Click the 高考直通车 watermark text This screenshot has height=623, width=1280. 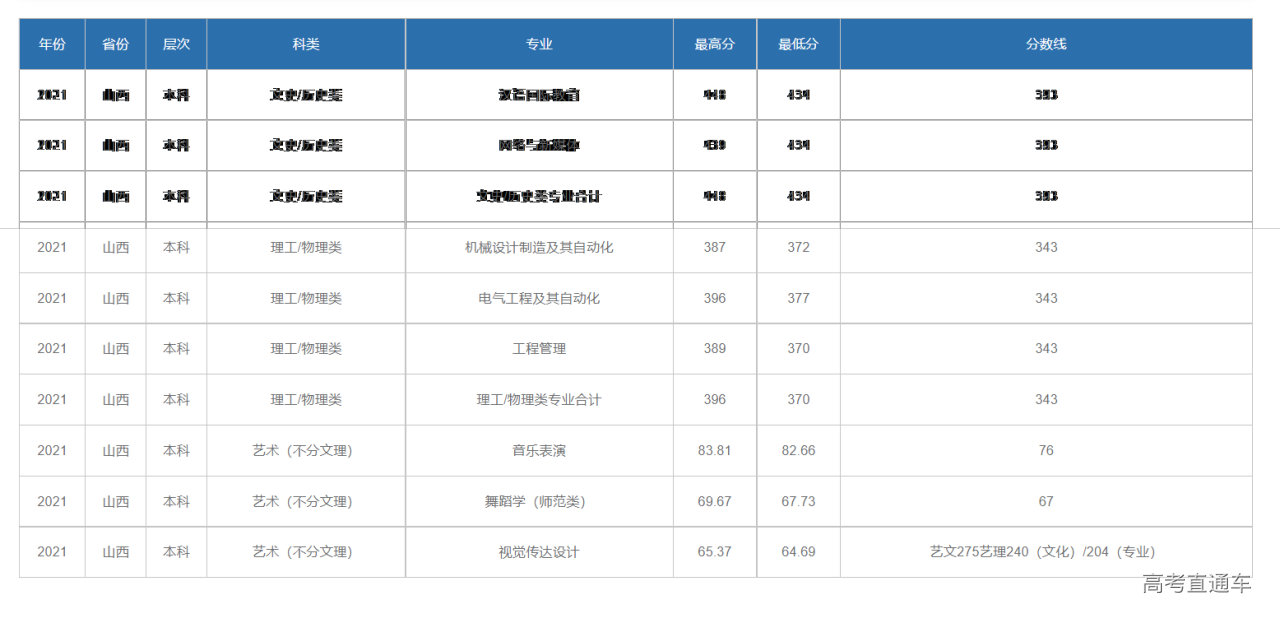1196,584
